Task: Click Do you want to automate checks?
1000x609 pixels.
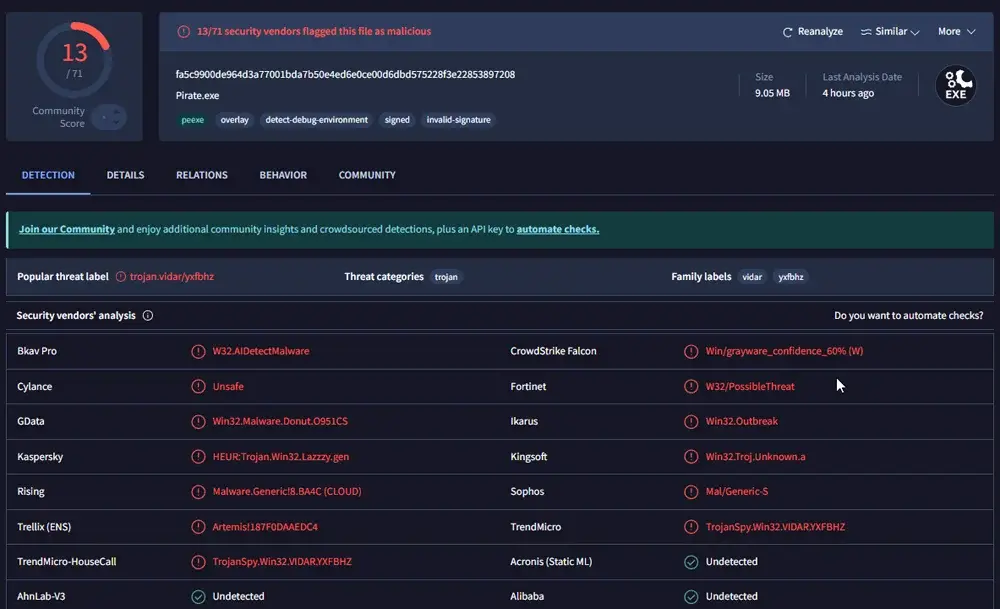Action: (908, 316)
